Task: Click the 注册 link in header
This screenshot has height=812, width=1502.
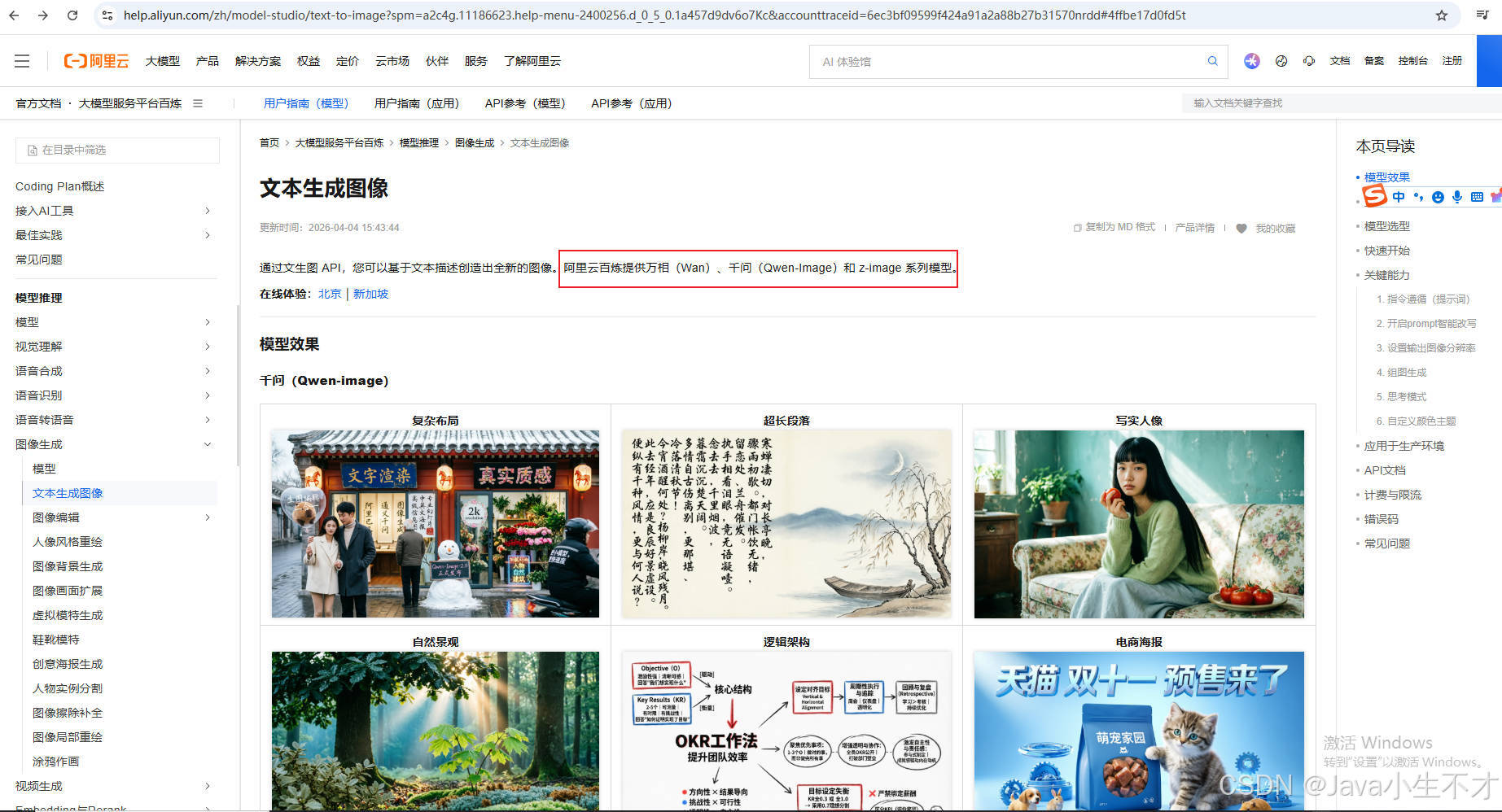Action: [x=1452, y=61]
